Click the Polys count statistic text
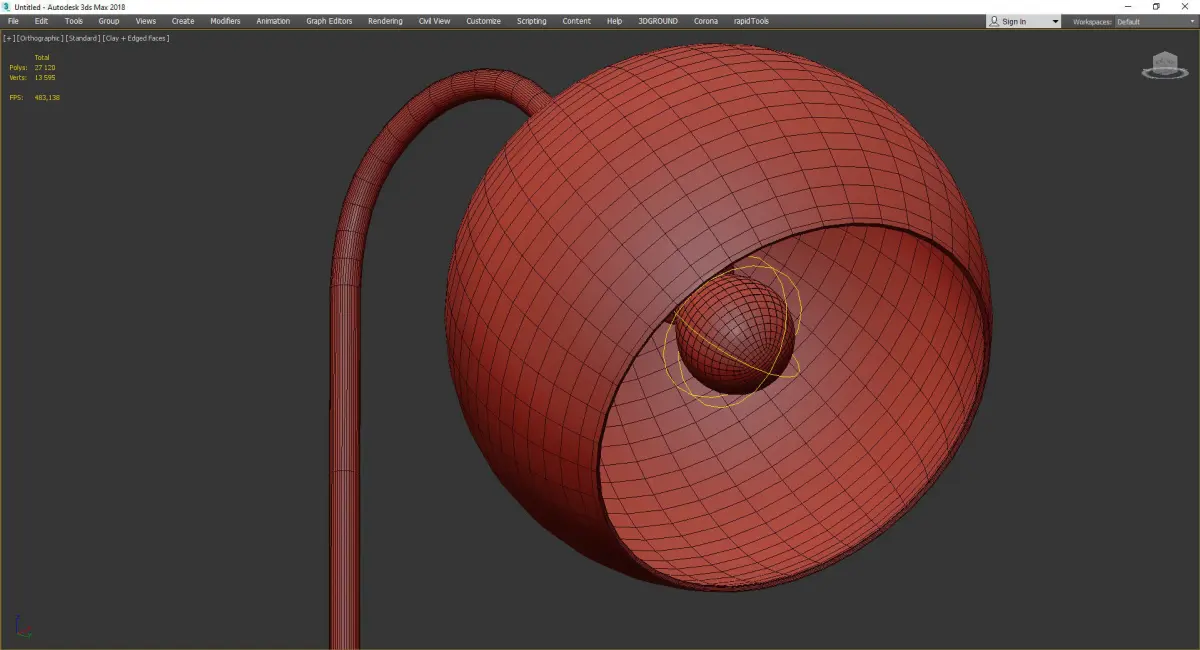Viewport: 1200px width, 650px height. point(32,67)
